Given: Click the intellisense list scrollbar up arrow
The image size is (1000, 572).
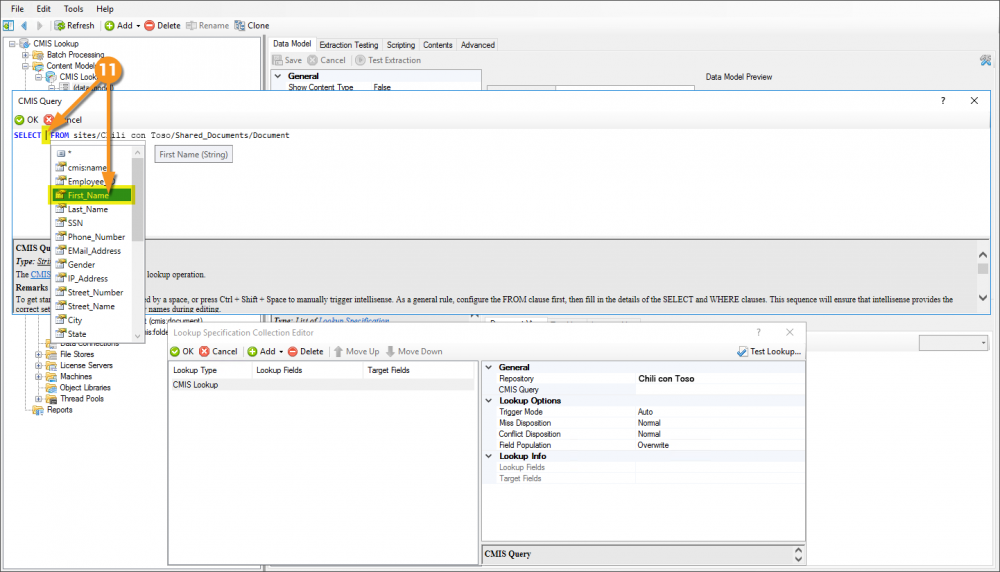Looking at the screenshot, I should coord(138,152).
